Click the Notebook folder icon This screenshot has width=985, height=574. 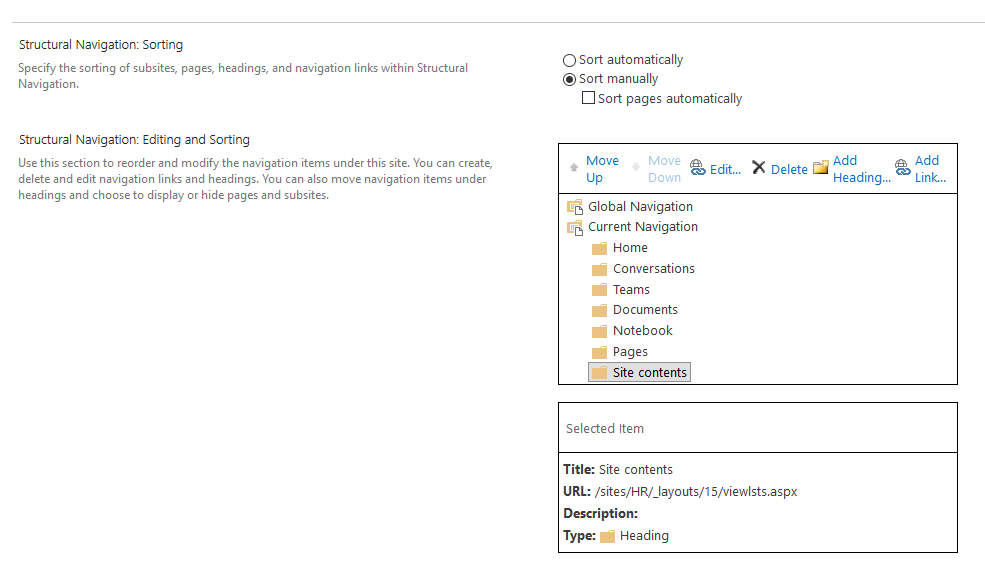click(599, 331)
